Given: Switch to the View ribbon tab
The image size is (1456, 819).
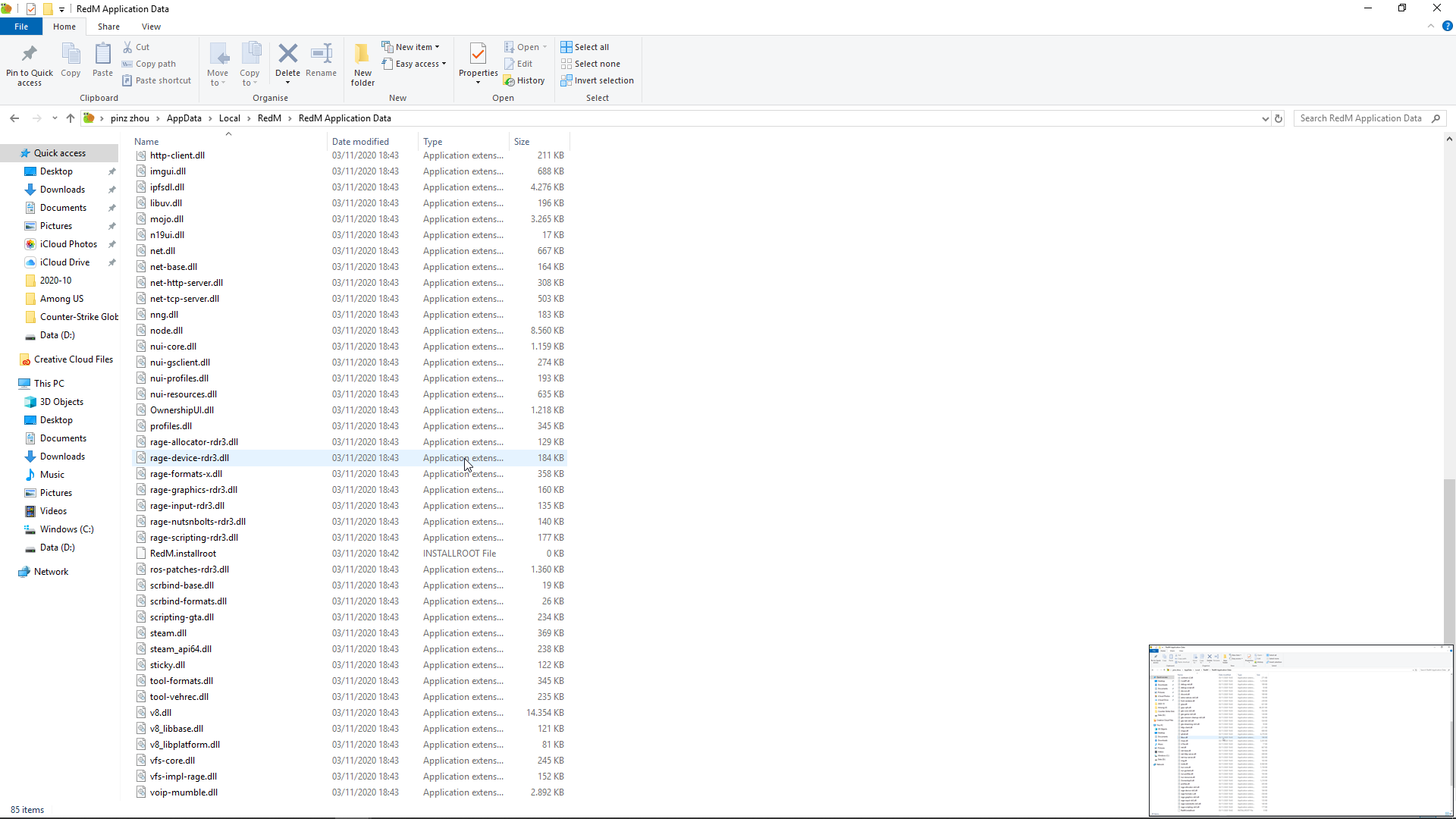Looking at the screenshot, I should tap(151, 26).
